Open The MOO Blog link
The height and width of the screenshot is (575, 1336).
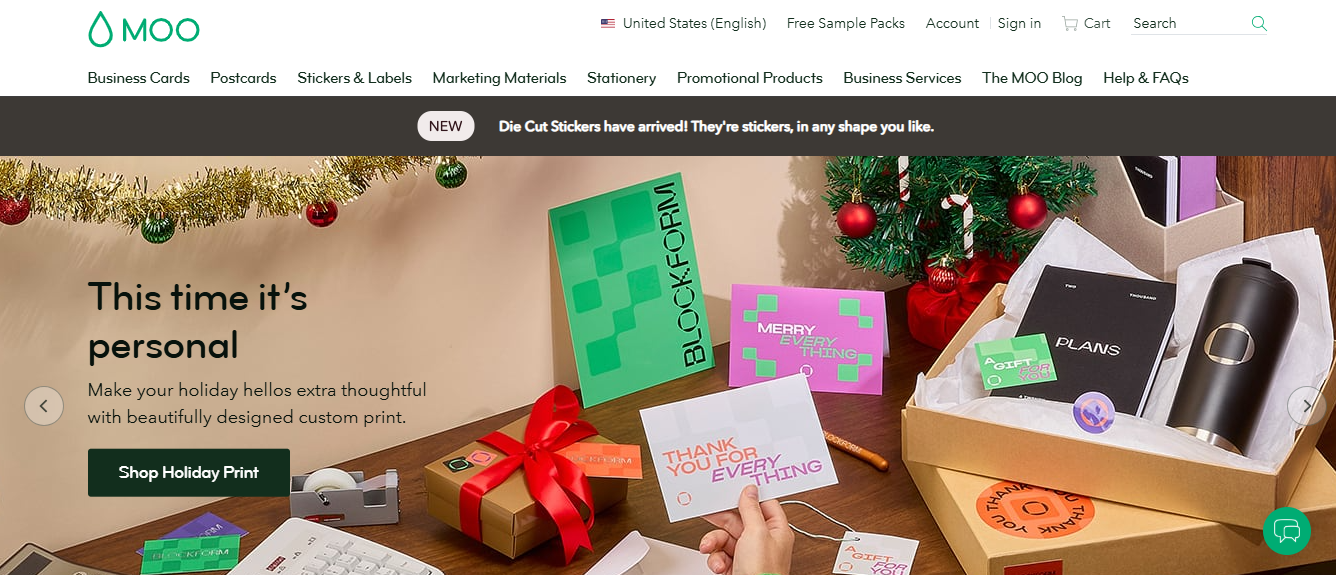click(1032, 78)
